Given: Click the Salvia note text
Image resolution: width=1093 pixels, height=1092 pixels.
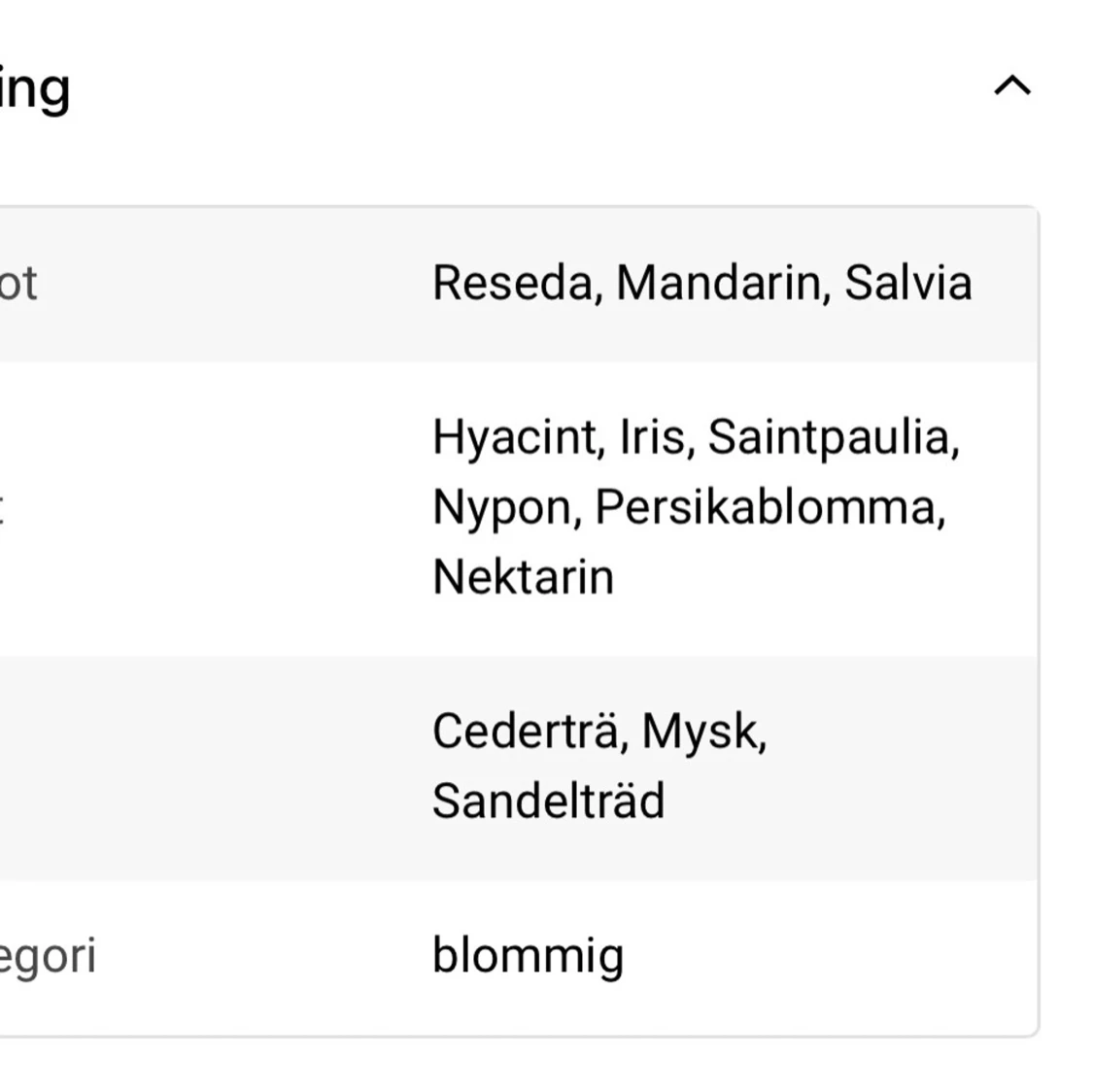Looking at the screenshot, I should (907, 284).
